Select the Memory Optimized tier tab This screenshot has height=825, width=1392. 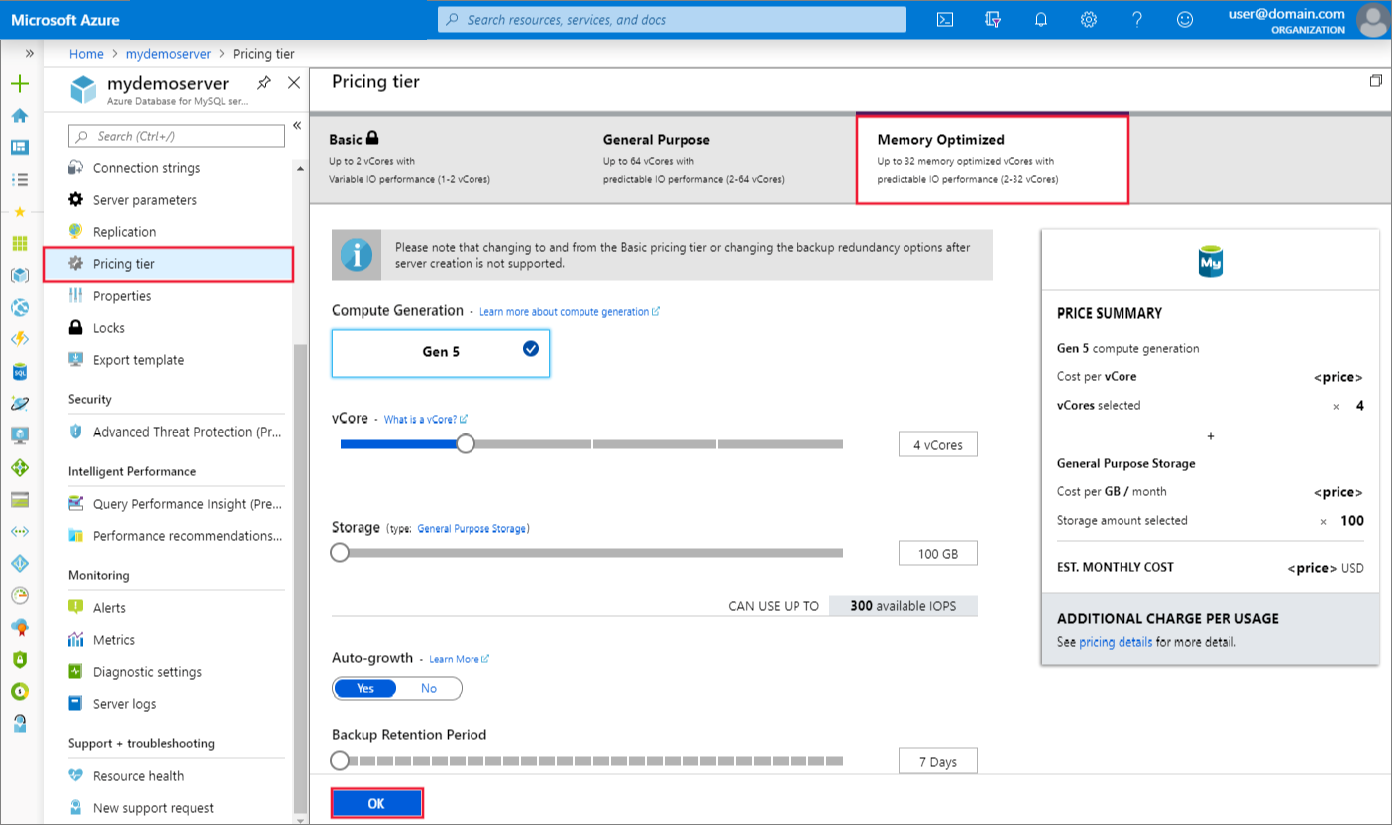(992, 159)
